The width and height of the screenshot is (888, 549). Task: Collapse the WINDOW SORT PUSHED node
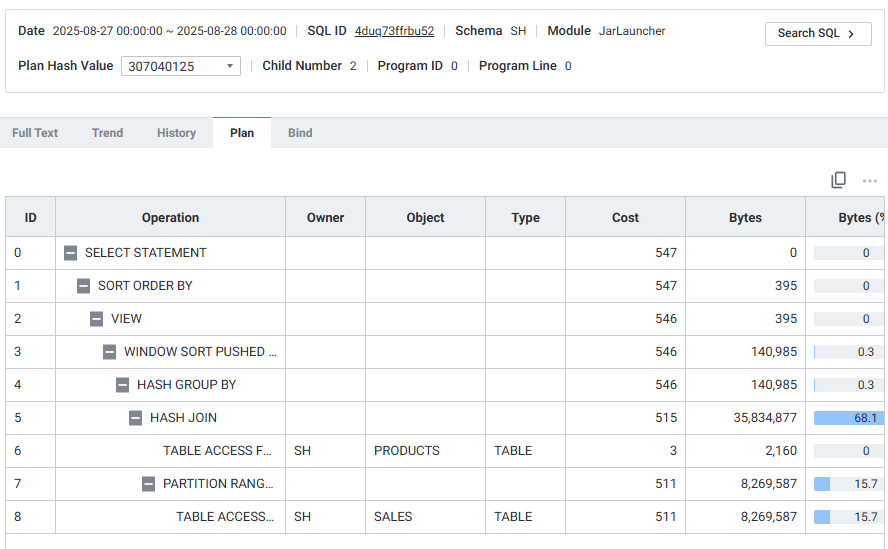pyautogui.click(x=109, y=352)
